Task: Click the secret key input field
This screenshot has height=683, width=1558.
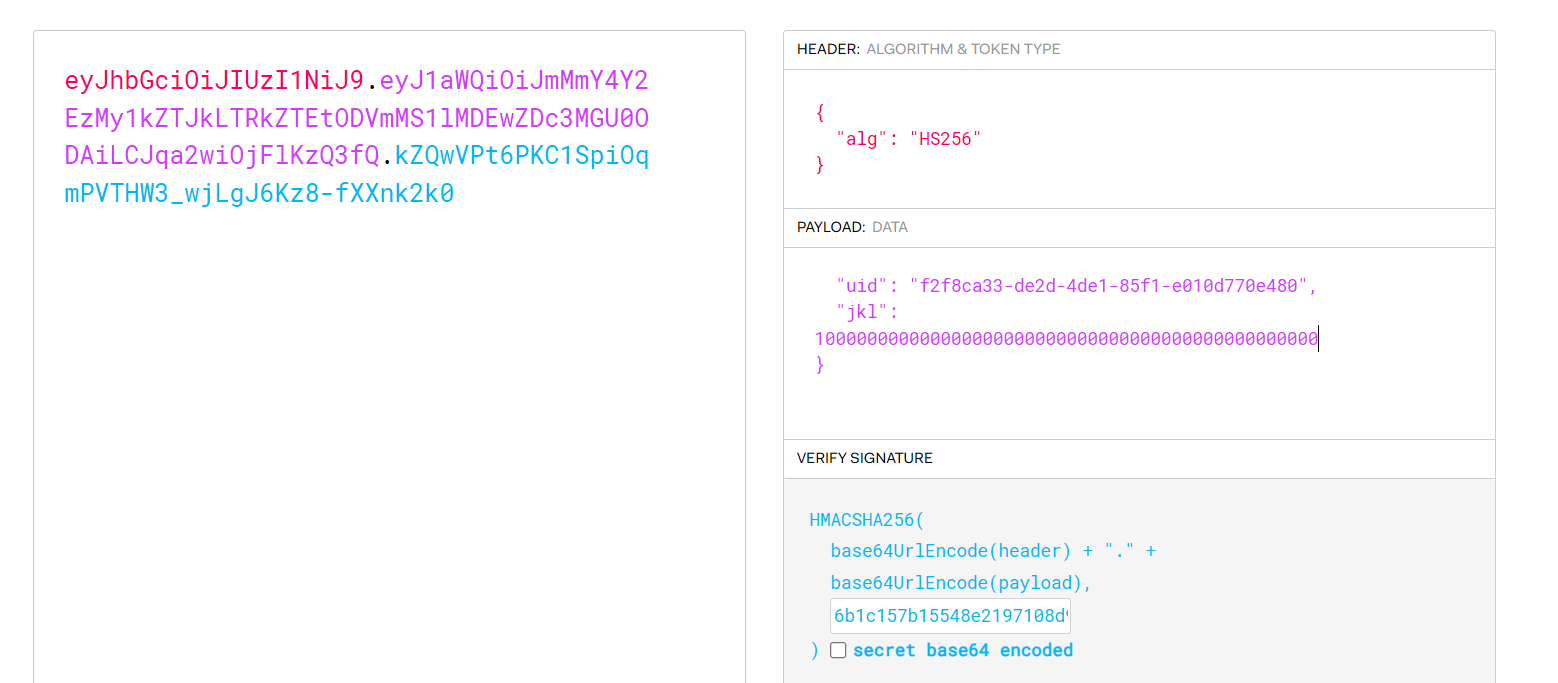Action: pos(949,616)
